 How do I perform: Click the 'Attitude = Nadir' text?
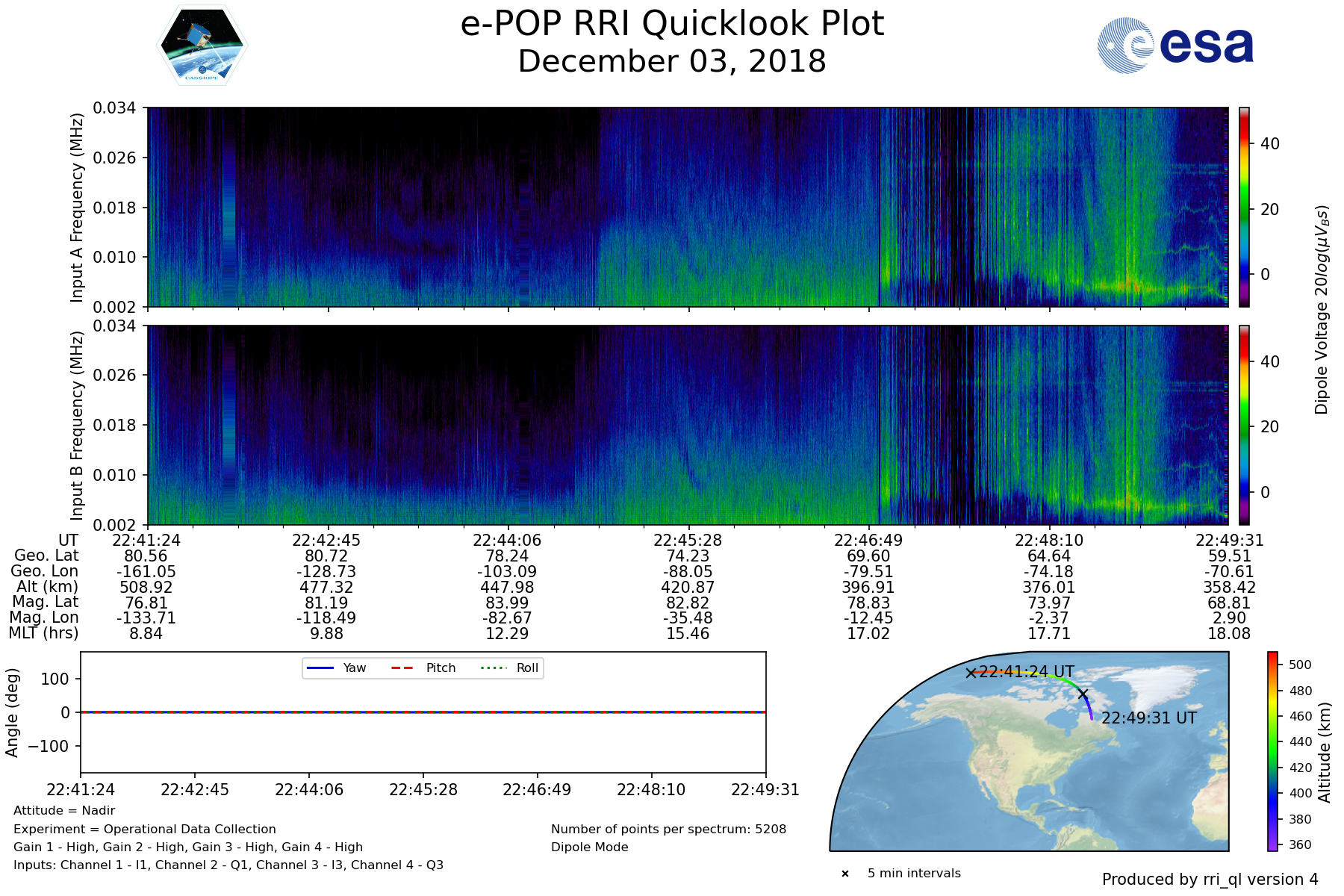tap(64, 811)
